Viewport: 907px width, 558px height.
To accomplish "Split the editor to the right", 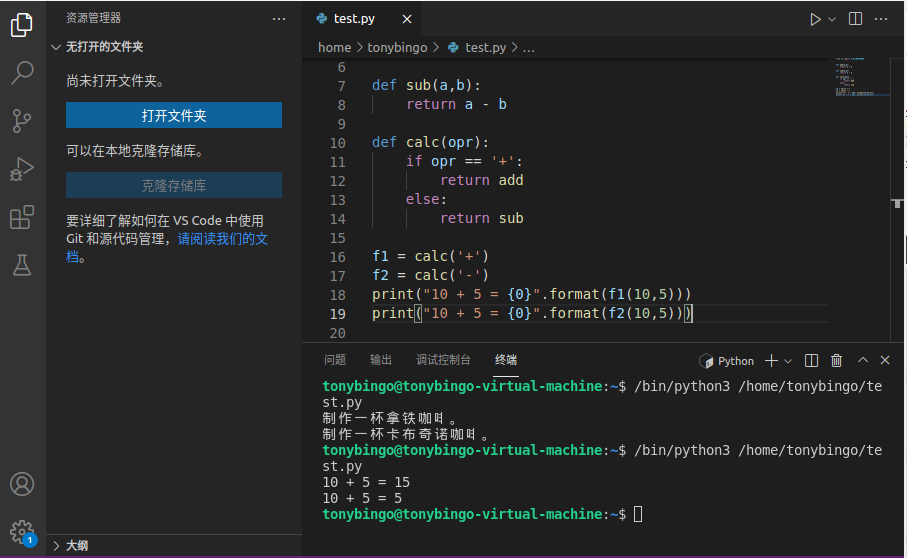I will click(x=855, y=19).
